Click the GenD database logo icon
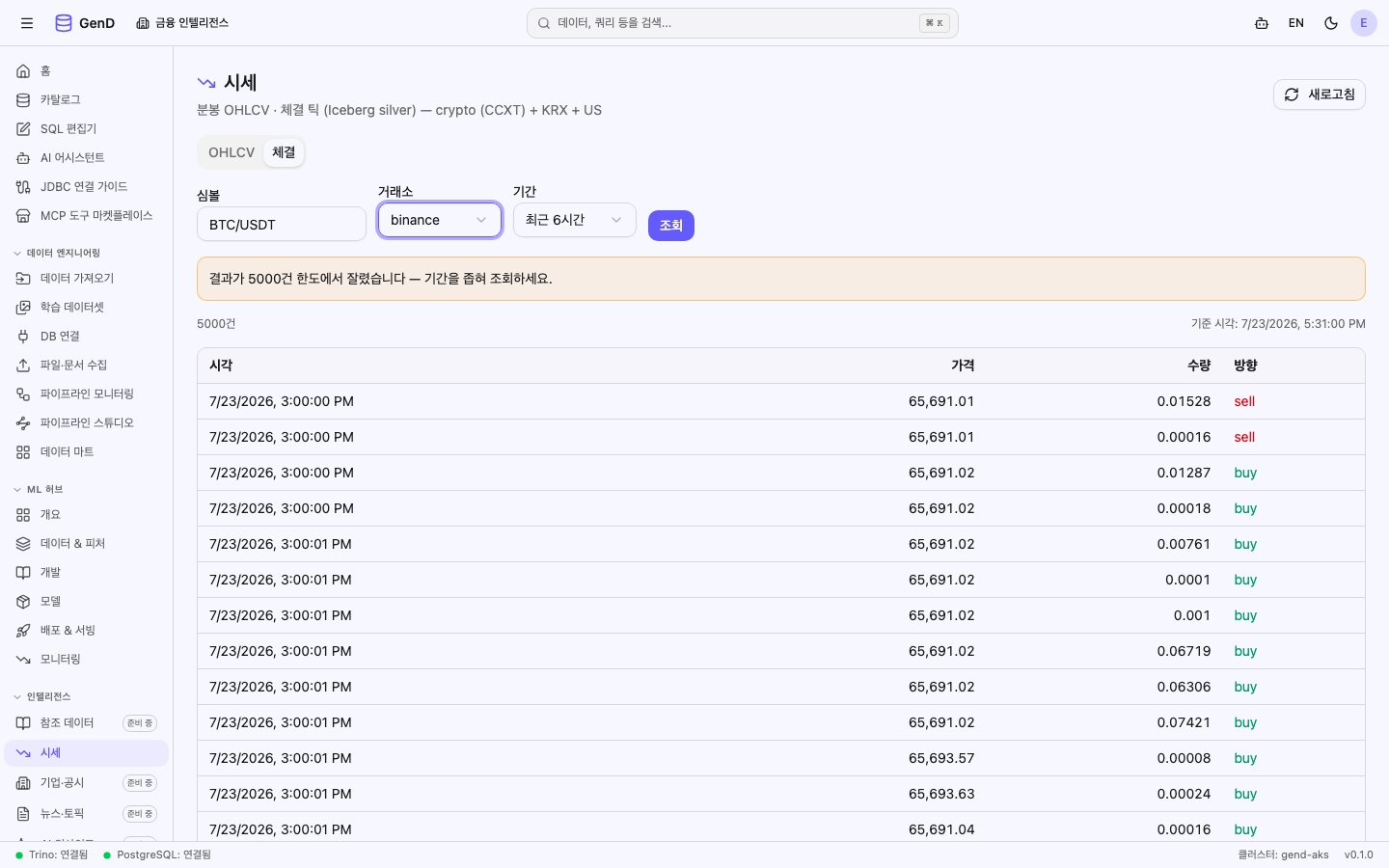Image resolution: width=1389 pixels, height=868 pixels. tap(64, 23)
